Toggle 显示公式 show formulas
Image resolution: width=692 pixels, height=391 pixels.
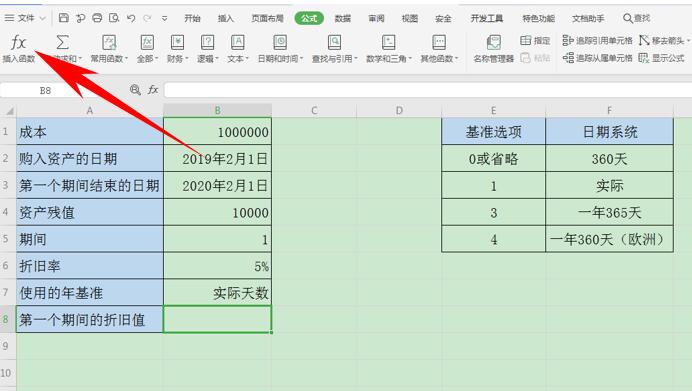[662, 58]
